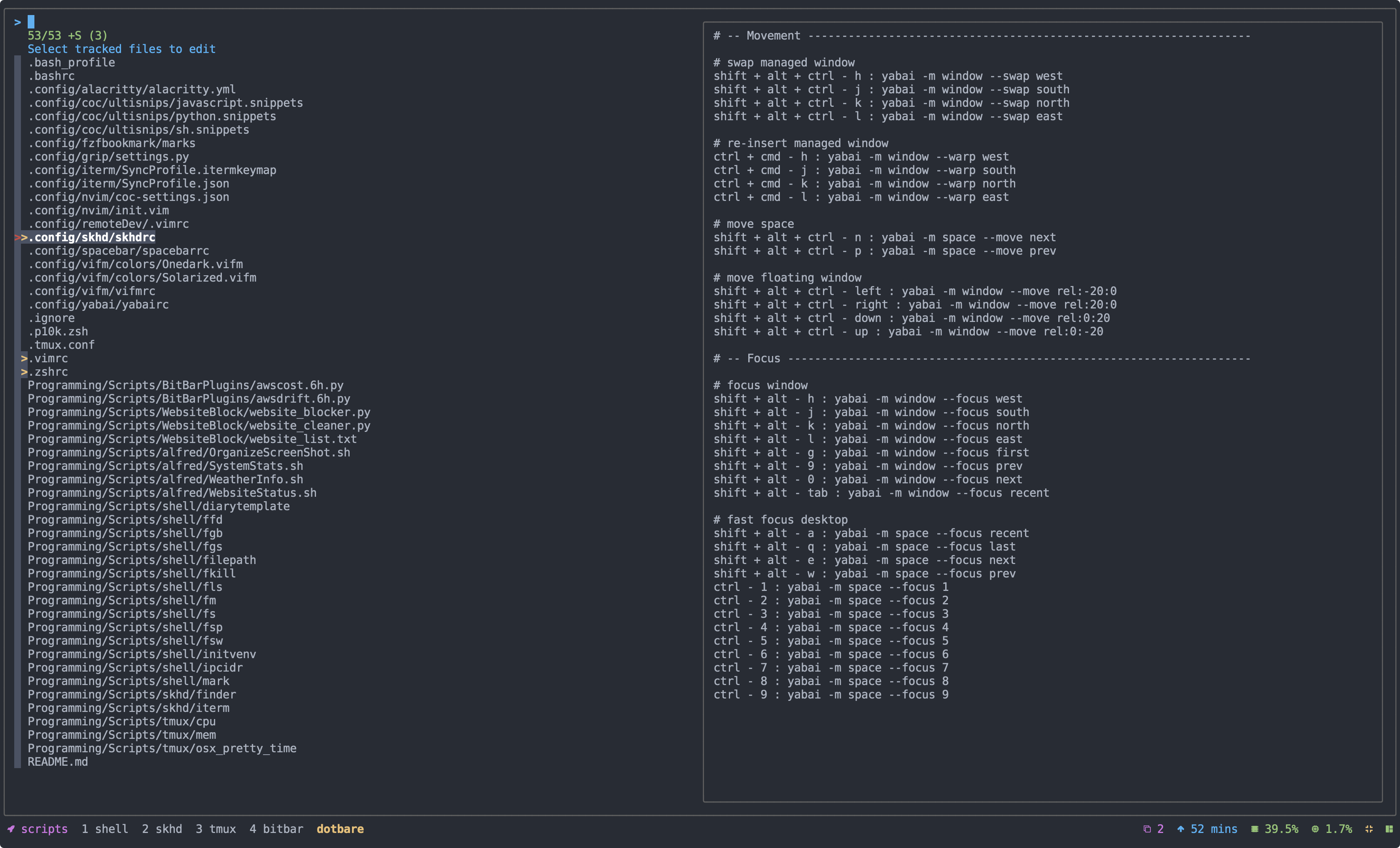Click the CPU icon before 1.7%
Screen dimensions: 1400x848
tap(1315, 829)
